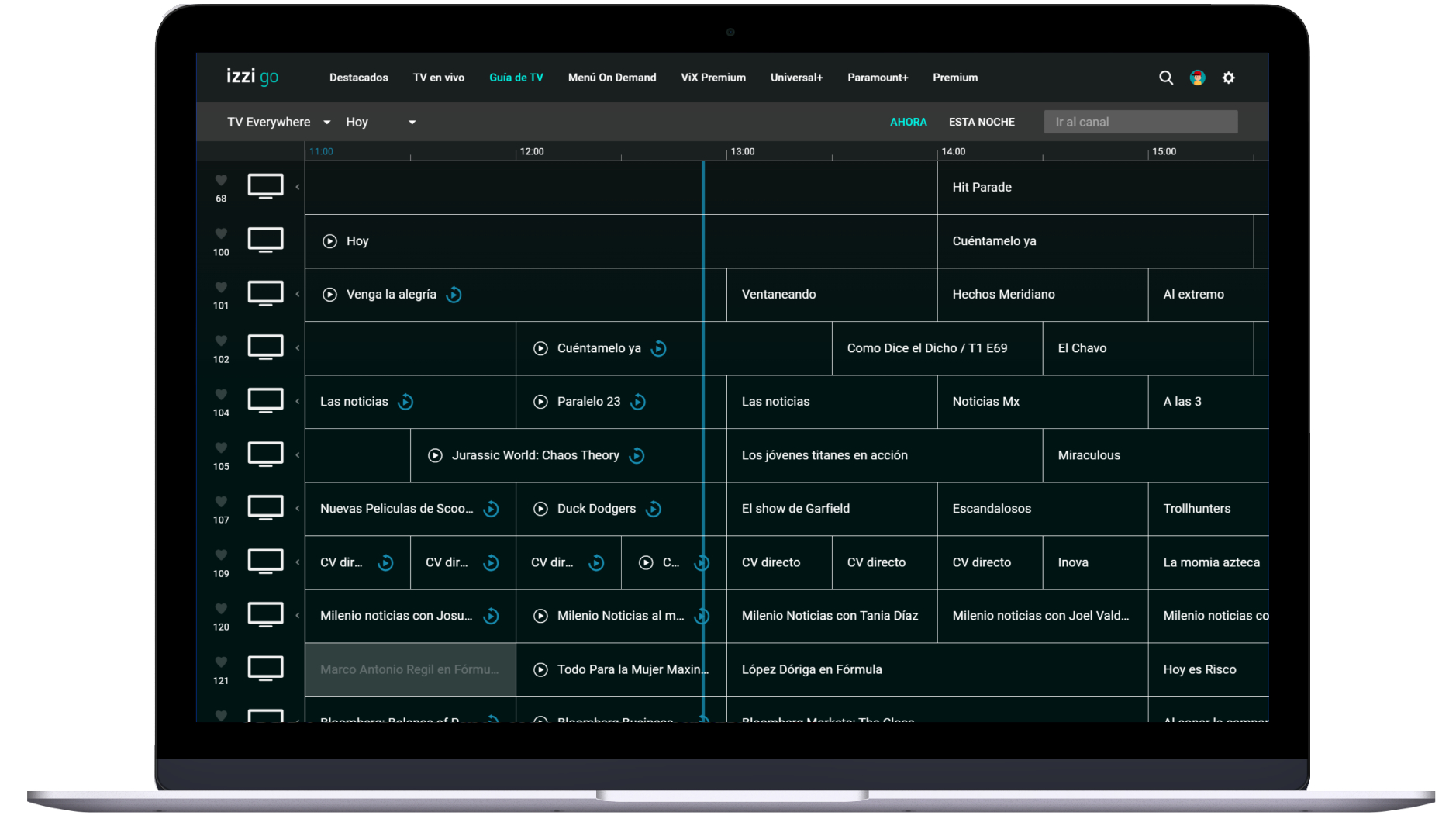The image size is (1456, 819).
Task: Select the channel 109 TV icon
Action: tap(265, 562)
